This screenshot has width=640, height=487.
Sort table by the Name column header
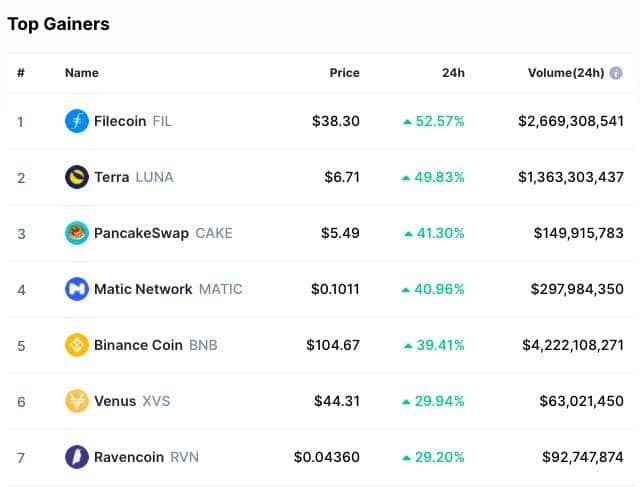pyautogui.click(x=82, y=73)
